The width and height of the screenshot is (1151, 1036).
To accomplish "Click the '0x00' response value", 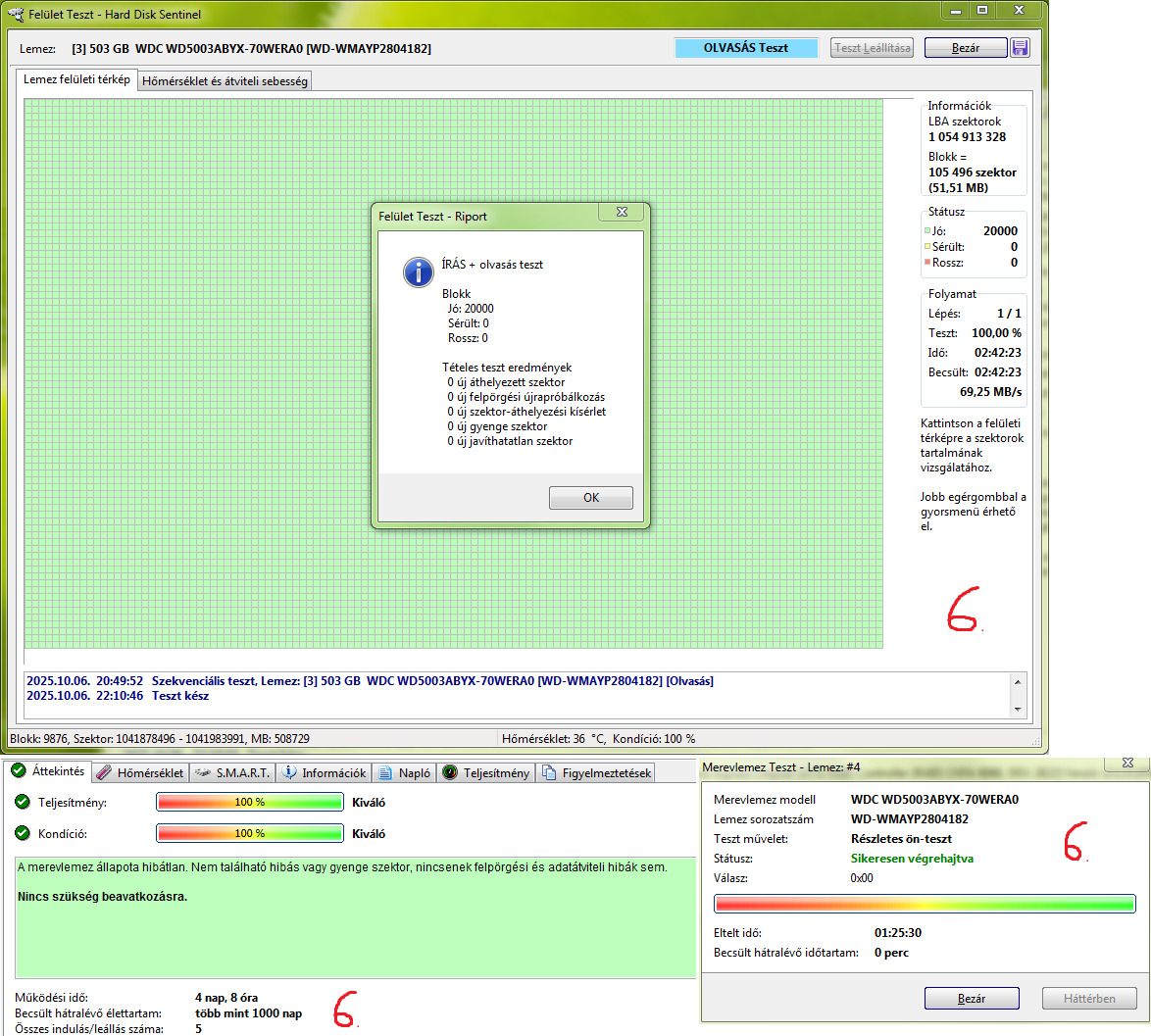I will tap(862, 878).
